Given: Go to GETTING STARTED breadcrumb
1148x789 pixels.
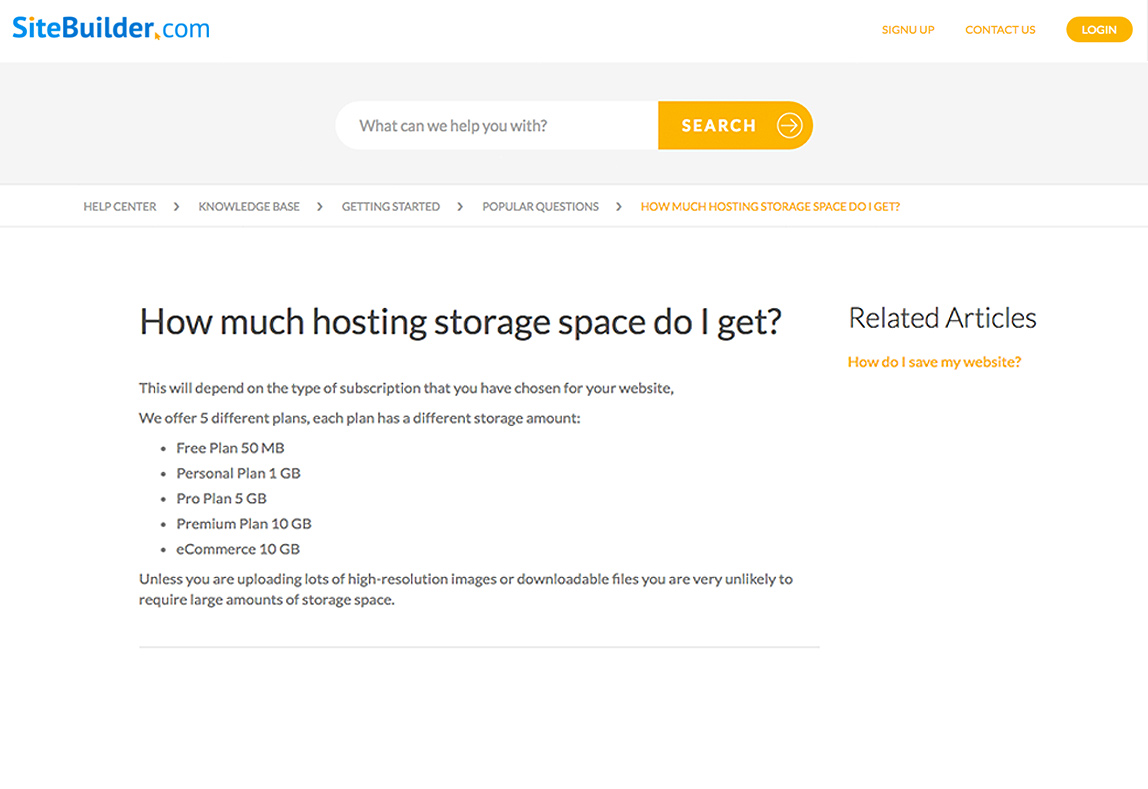Looking at the screenshot, I should click(391, 206).
